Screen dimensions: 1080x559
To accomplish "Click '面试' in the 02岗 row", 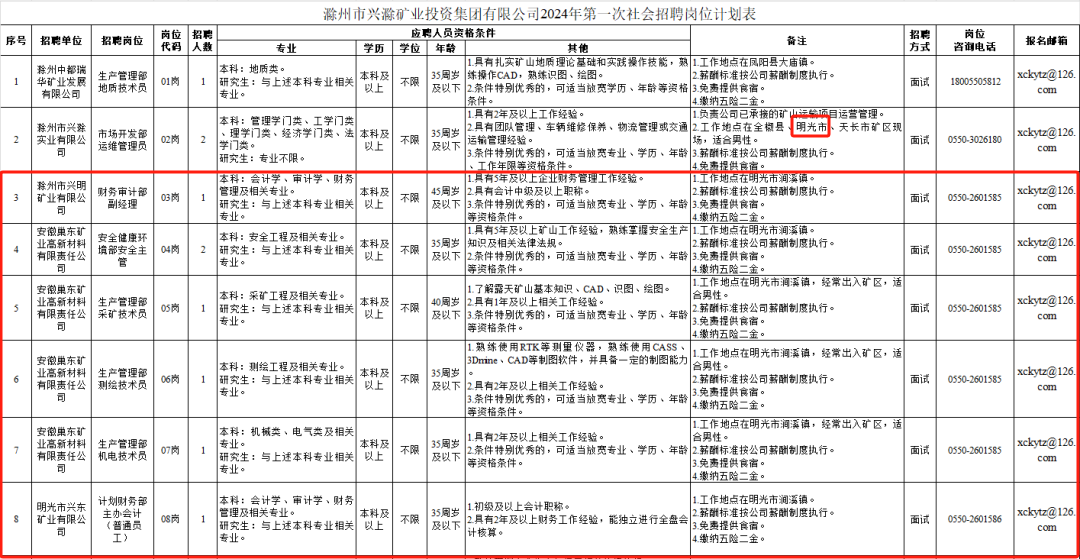I will [919, 140].
